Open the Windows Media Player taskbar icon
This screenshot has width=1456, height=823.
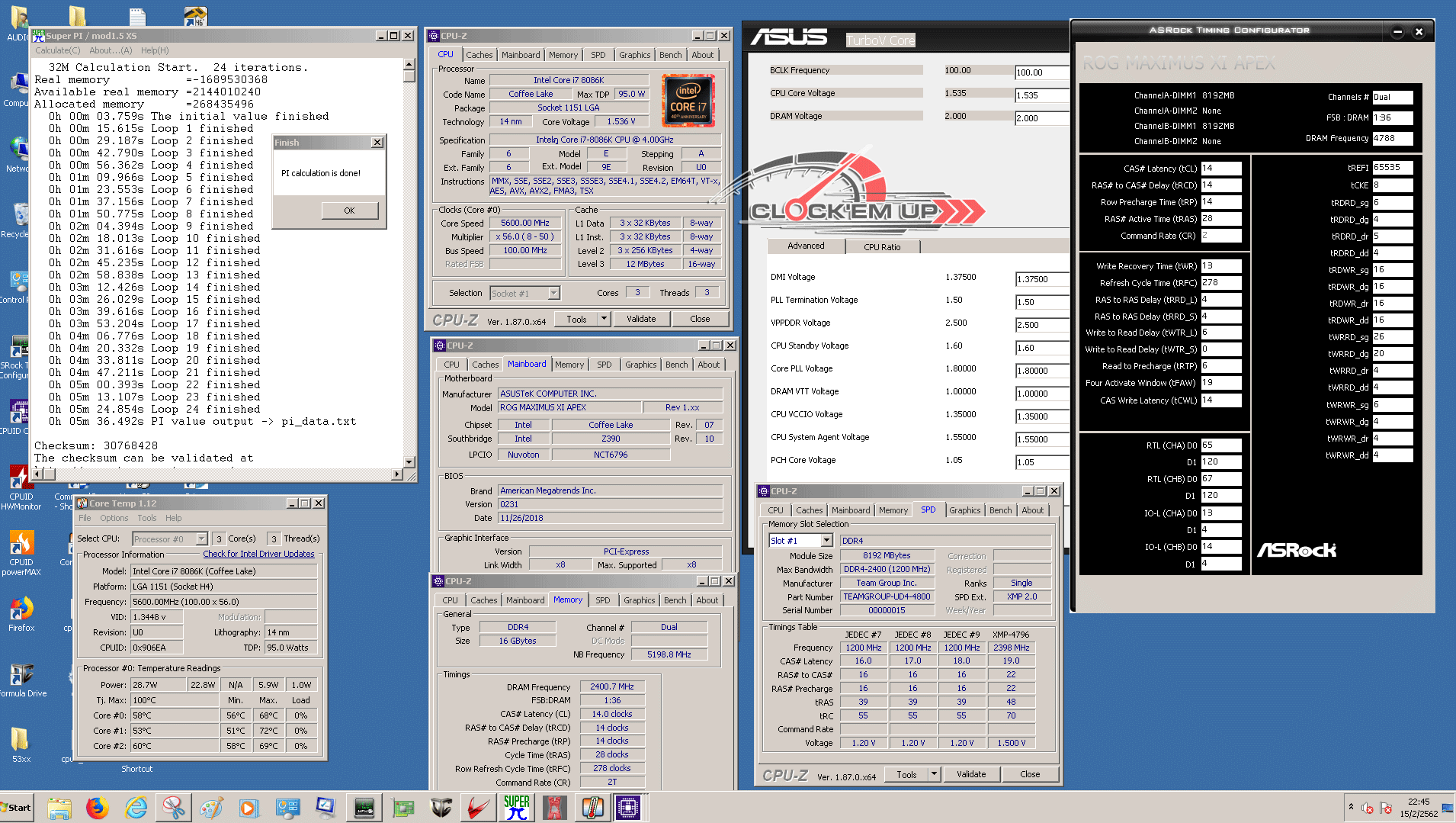tap(249, 807)
